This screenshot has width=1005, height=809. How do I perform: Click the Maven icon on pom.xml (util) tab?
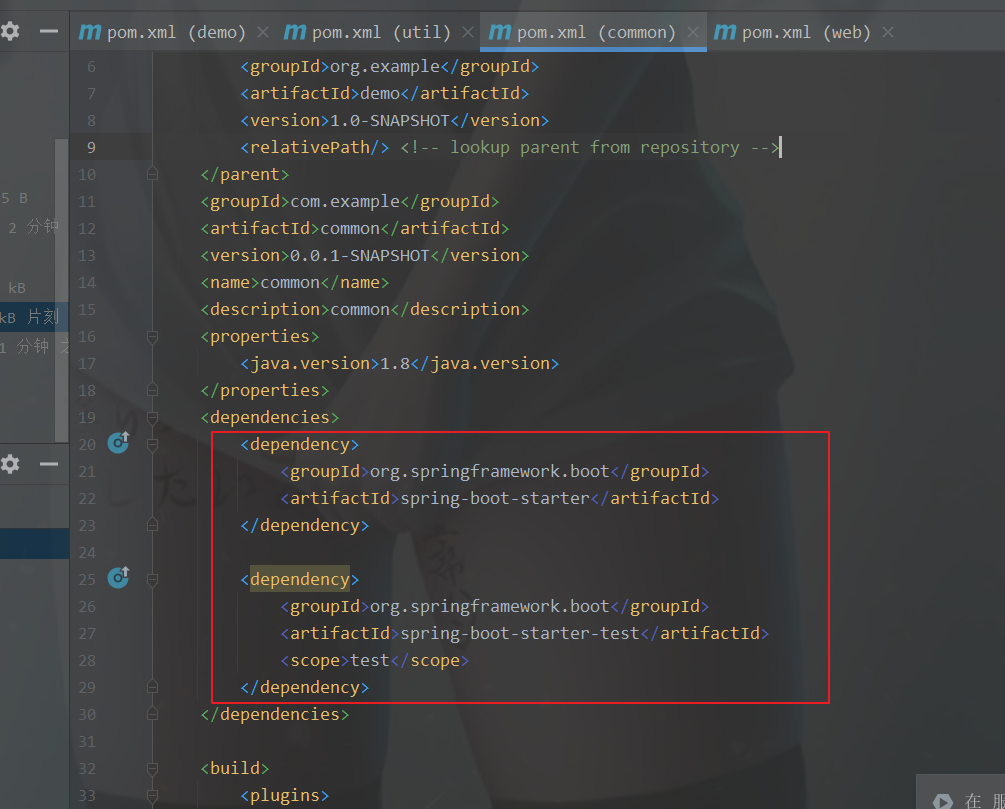coord(294,31)
